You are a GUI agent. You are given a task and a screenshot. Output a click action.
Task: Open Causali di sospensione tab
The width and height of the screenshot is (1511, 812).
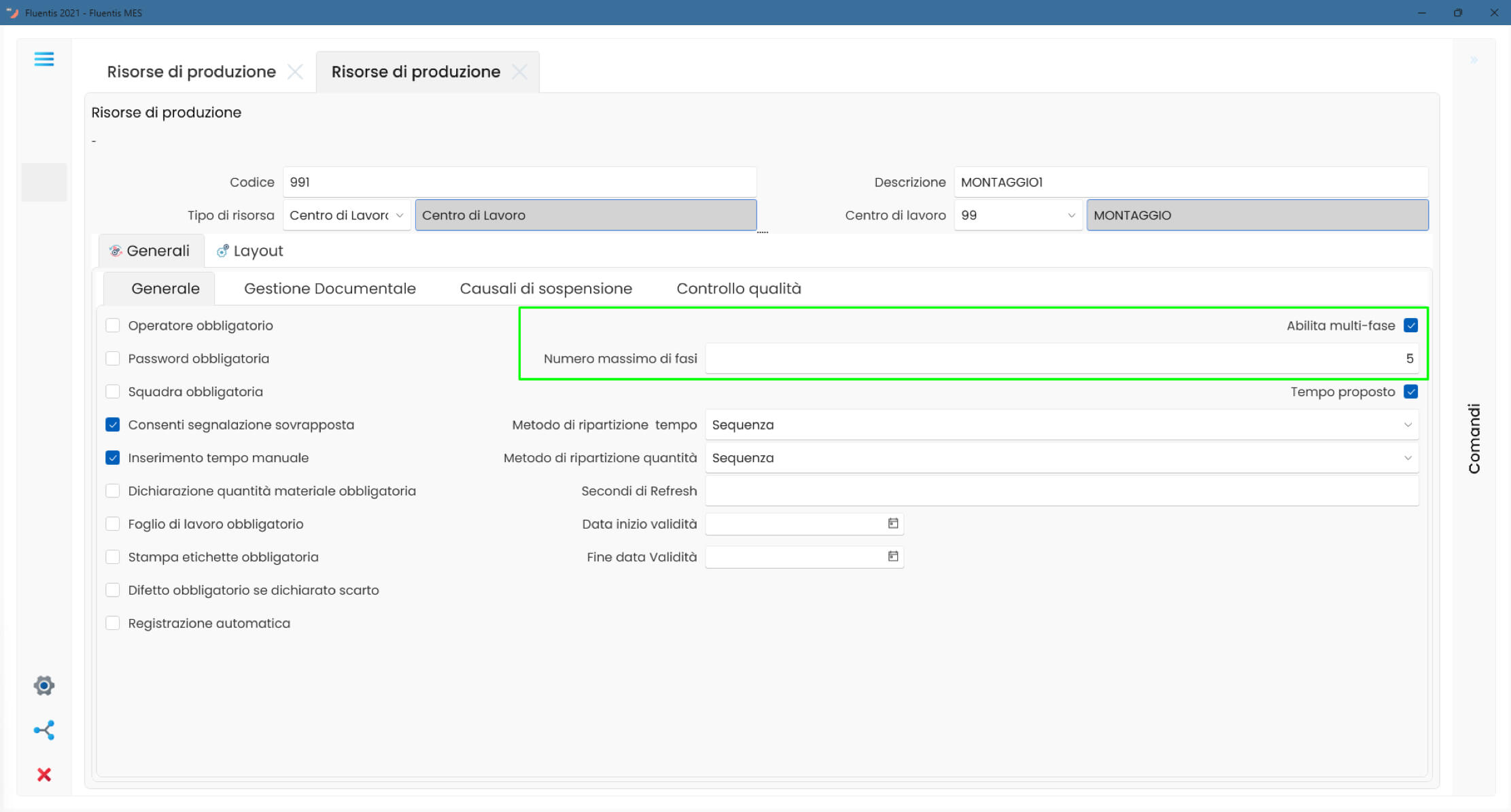[x=546, y=289]
